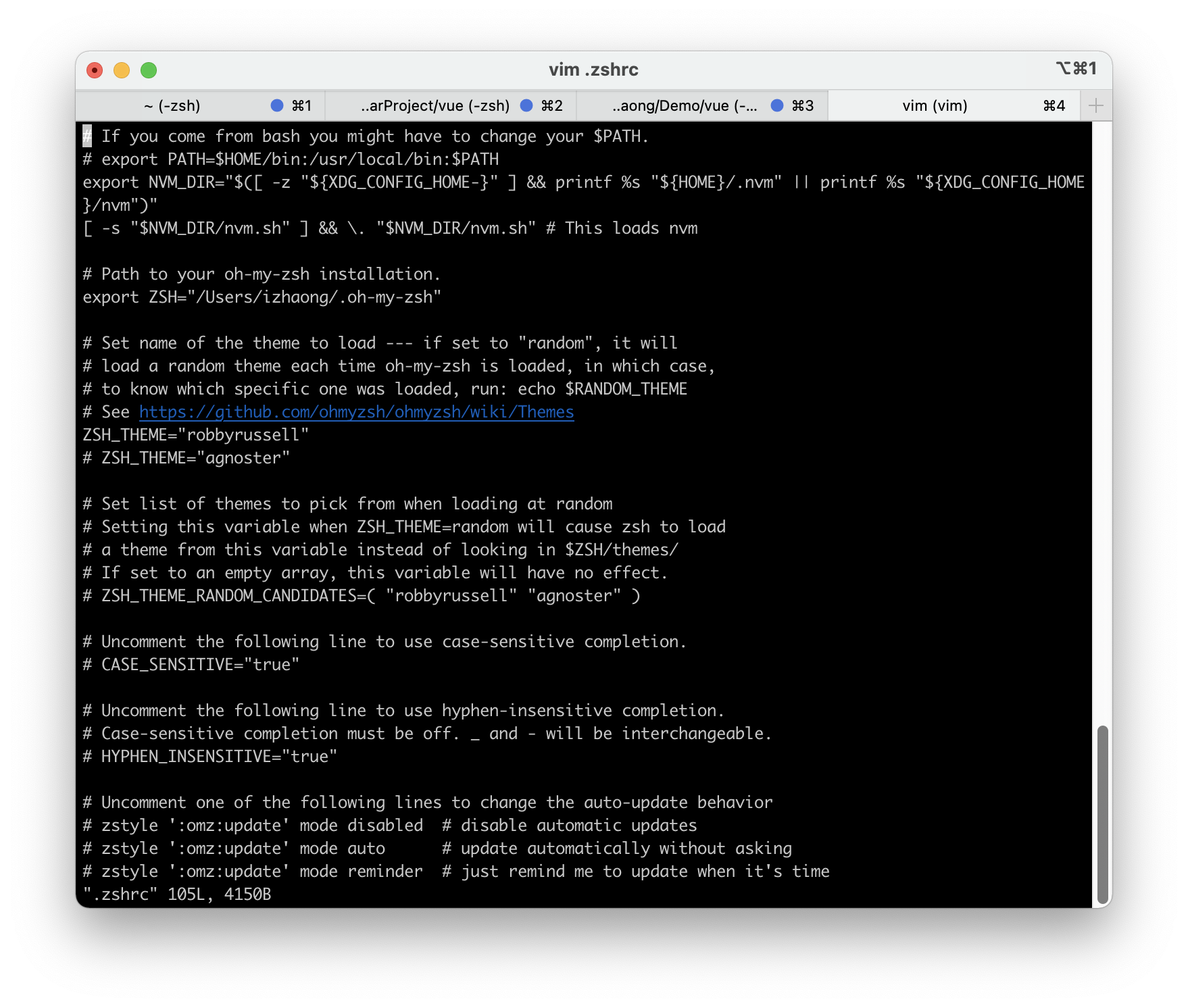Click the '# Path to your oh-my-zsh installation.' comment
Viewport: 1188px width, 1008px height.
click(262, 274)
